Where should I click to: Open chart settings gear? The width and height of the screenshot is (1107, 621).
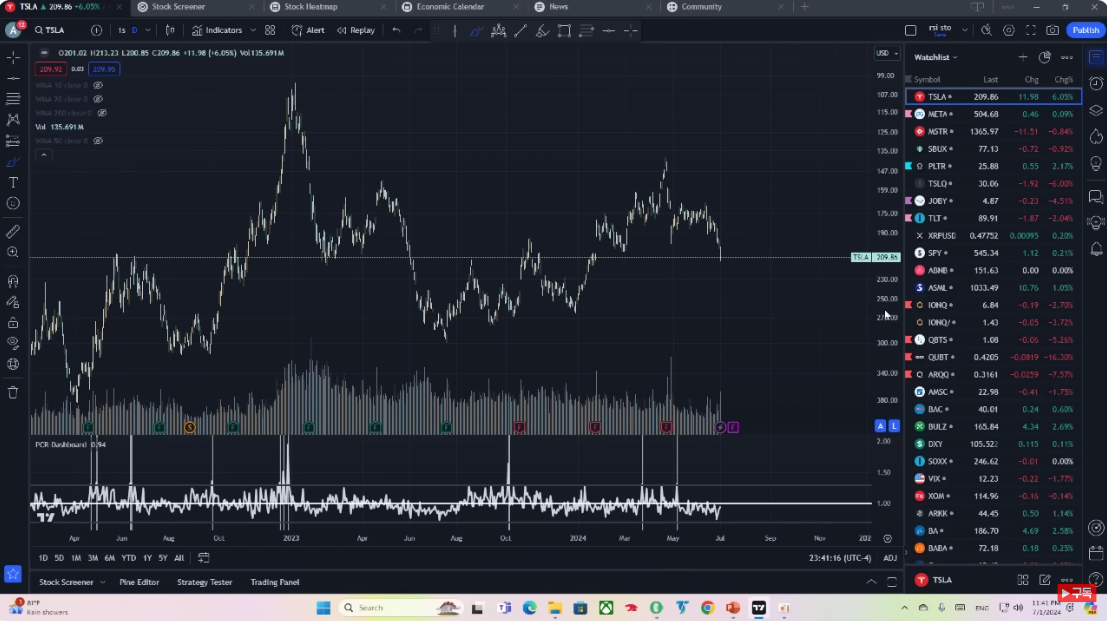pos(1009,30)
